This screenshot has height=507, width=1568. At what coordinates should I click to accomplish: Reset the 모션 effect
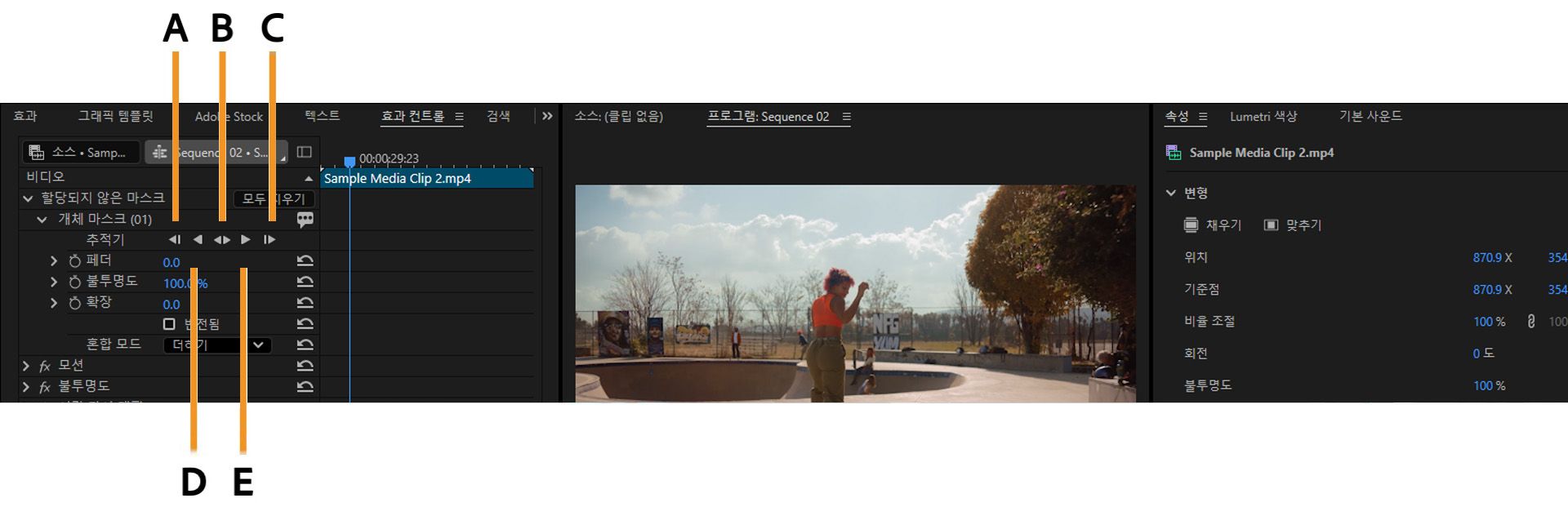click(305, 366)
